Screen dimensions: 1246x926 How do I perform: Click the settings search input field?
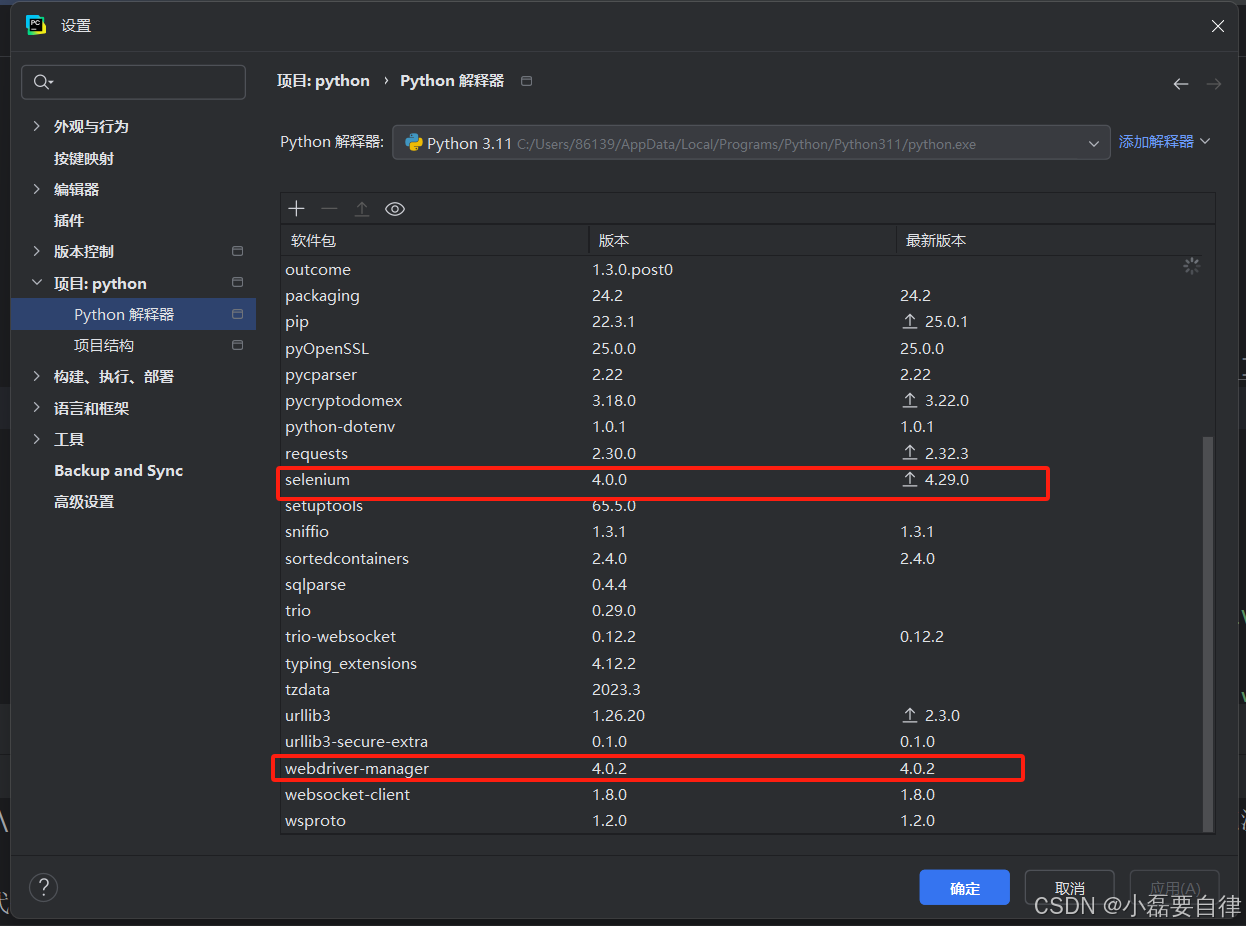pos(133,82)
